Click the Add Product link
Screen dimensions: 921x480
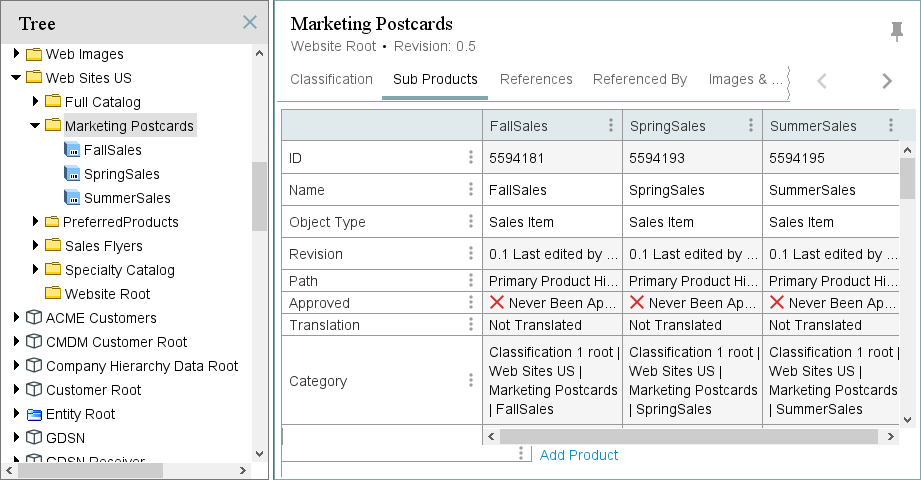pyautogui.click(x=578, y=455)
